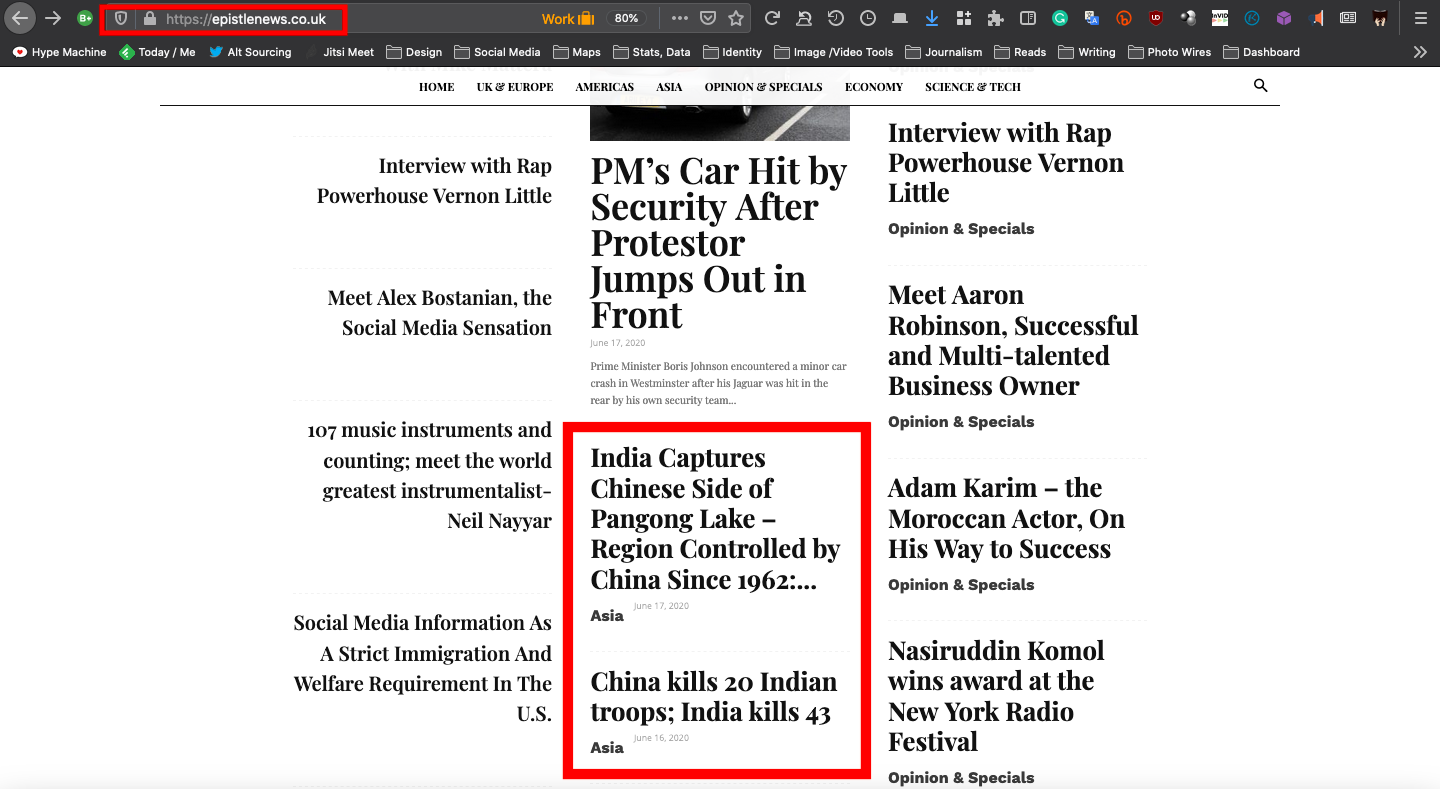
Task: Reload the page with the refresh icon
Action: tap(772, 18)
